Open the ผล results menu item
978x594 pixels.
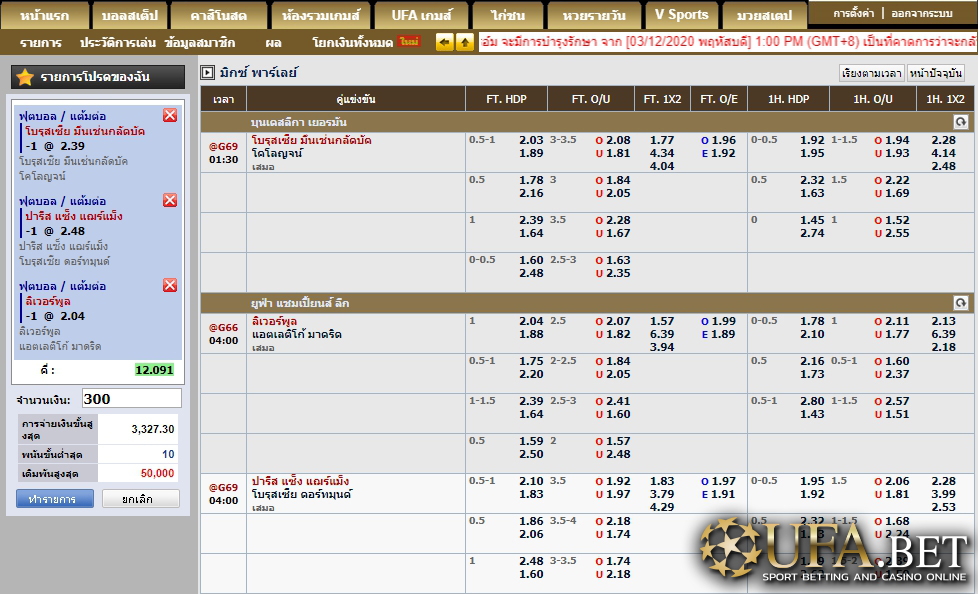pos(273,42)
